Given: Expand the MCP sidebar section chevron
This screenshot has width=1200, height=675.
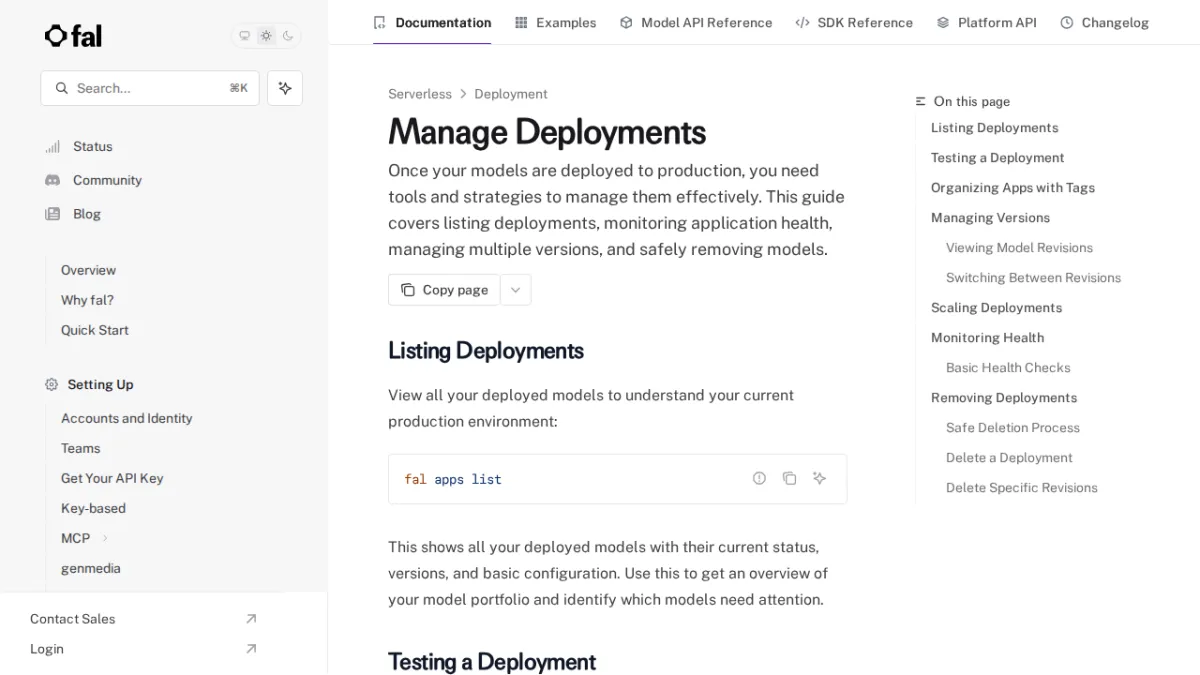Looking at the screenshot, I should tap(105, 538).
